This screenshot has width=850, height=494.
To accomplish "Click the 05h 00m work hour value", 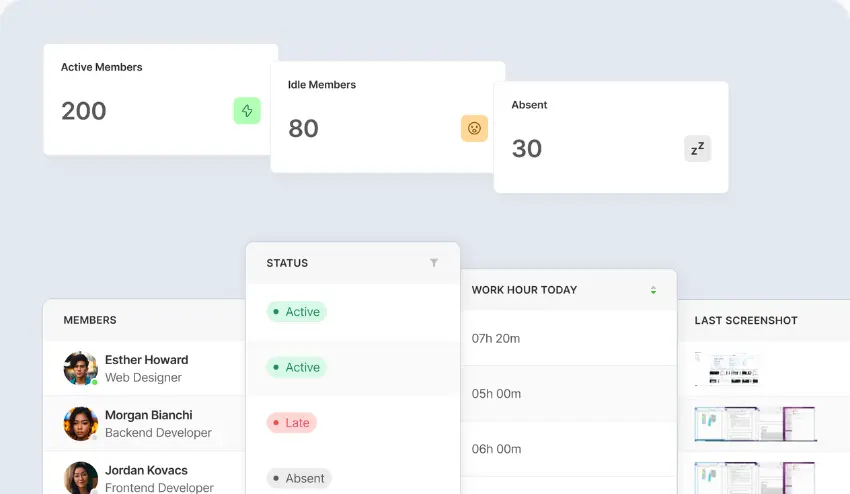I will pyautogui.click(x=496, y=394).
